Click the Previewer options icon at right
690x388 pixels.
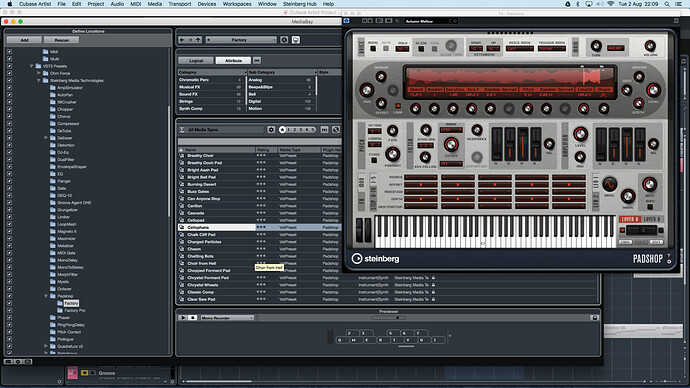595,318
